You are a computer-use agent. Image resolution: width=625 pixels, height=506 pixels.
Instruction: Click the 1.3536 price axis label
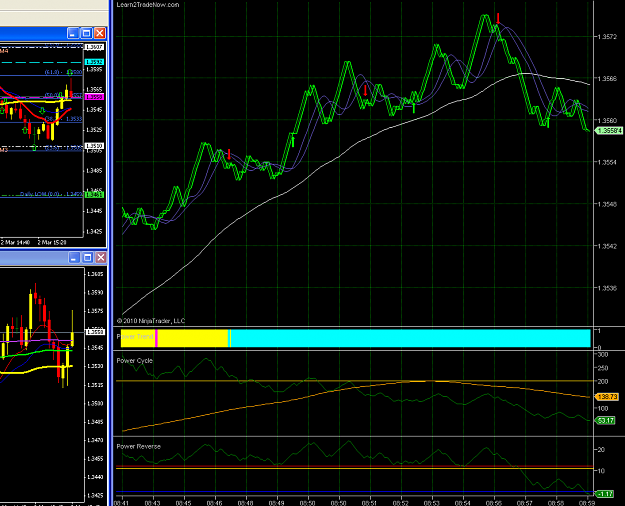click(607, 288)
